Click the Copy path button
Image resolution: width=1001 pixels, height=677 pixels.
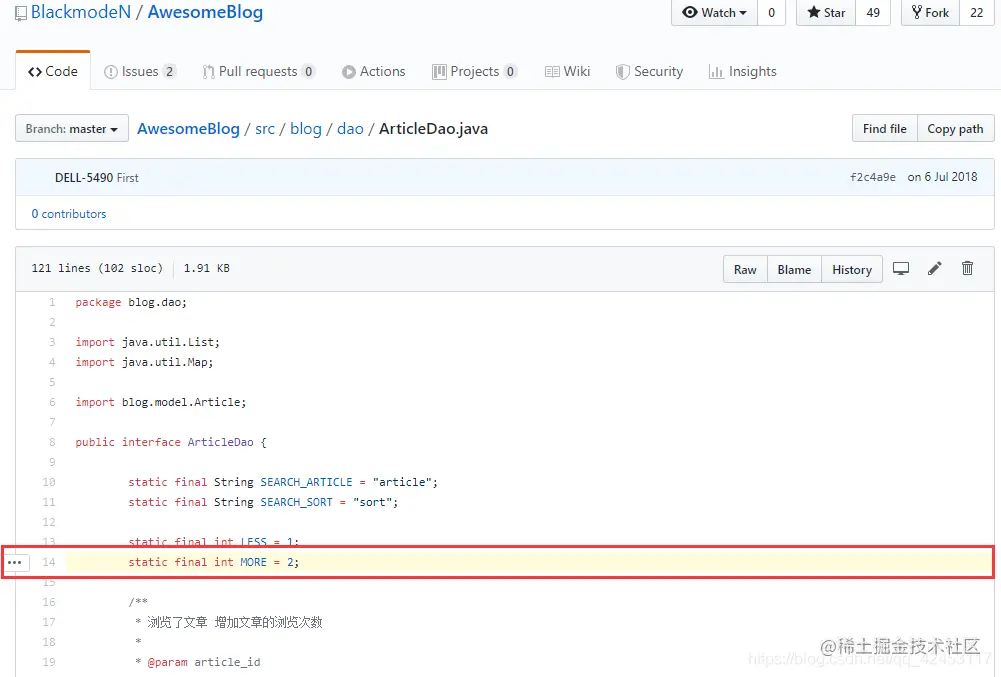[x=955, y=128]
